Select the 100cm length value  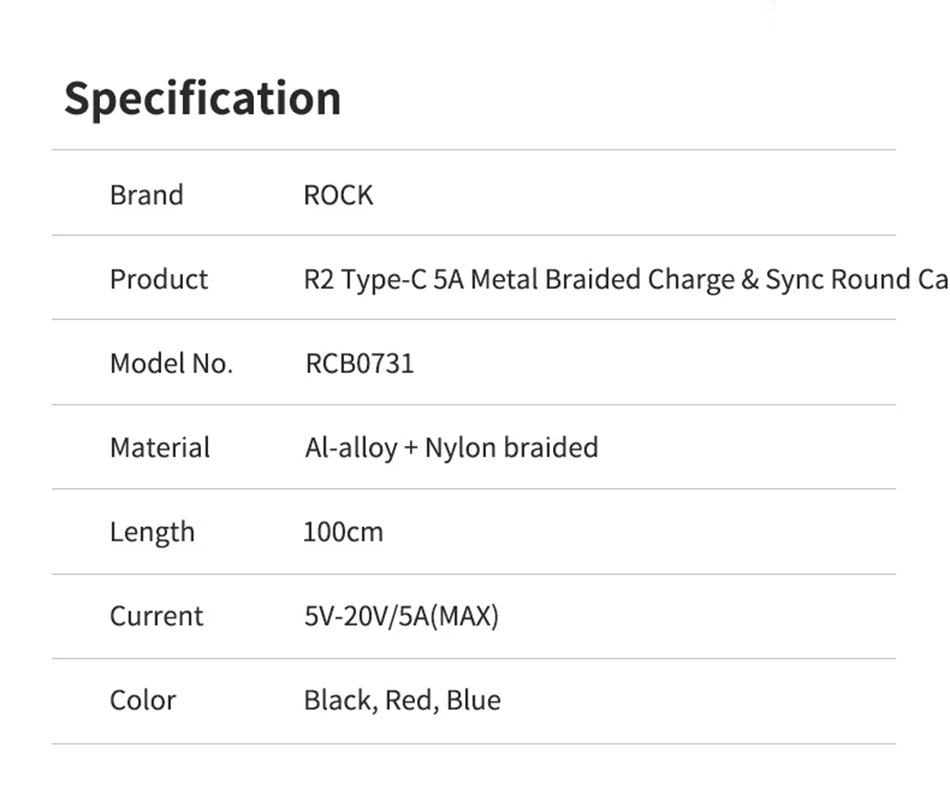(x=343, y=531)
